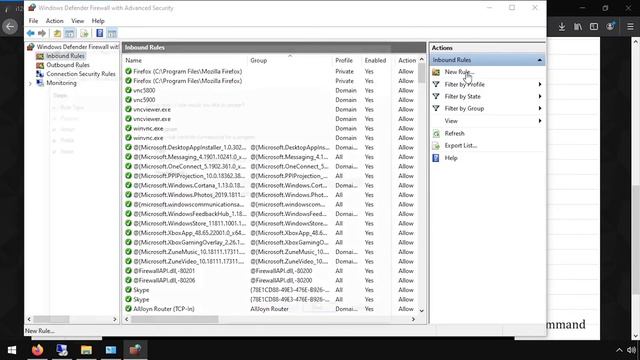Screen dimensions: 640x360
Task: Click the Filter by Group funnel icon
Action: point(436,108)
